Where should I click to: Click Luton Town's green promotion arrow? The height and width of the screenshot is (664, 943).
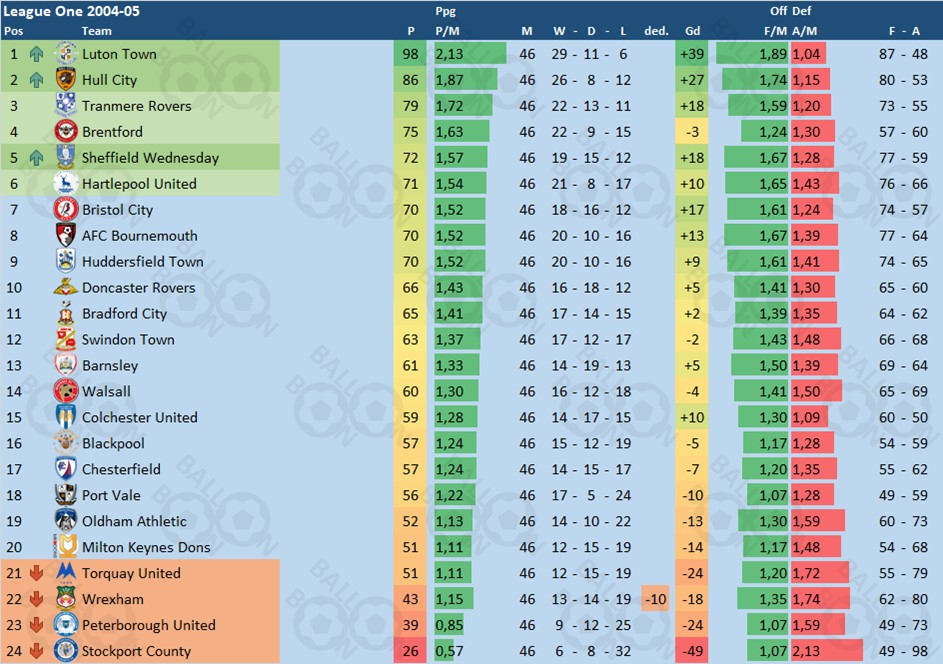point(37,54)
